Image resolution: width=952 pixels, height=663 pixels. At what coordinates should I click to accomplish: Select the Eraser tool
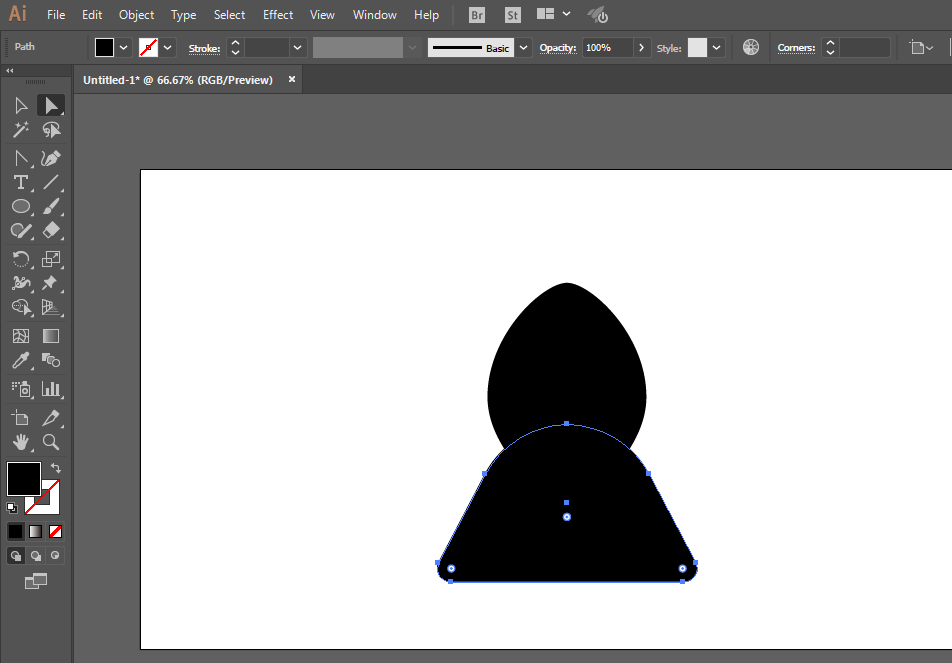tap(51, 231)
